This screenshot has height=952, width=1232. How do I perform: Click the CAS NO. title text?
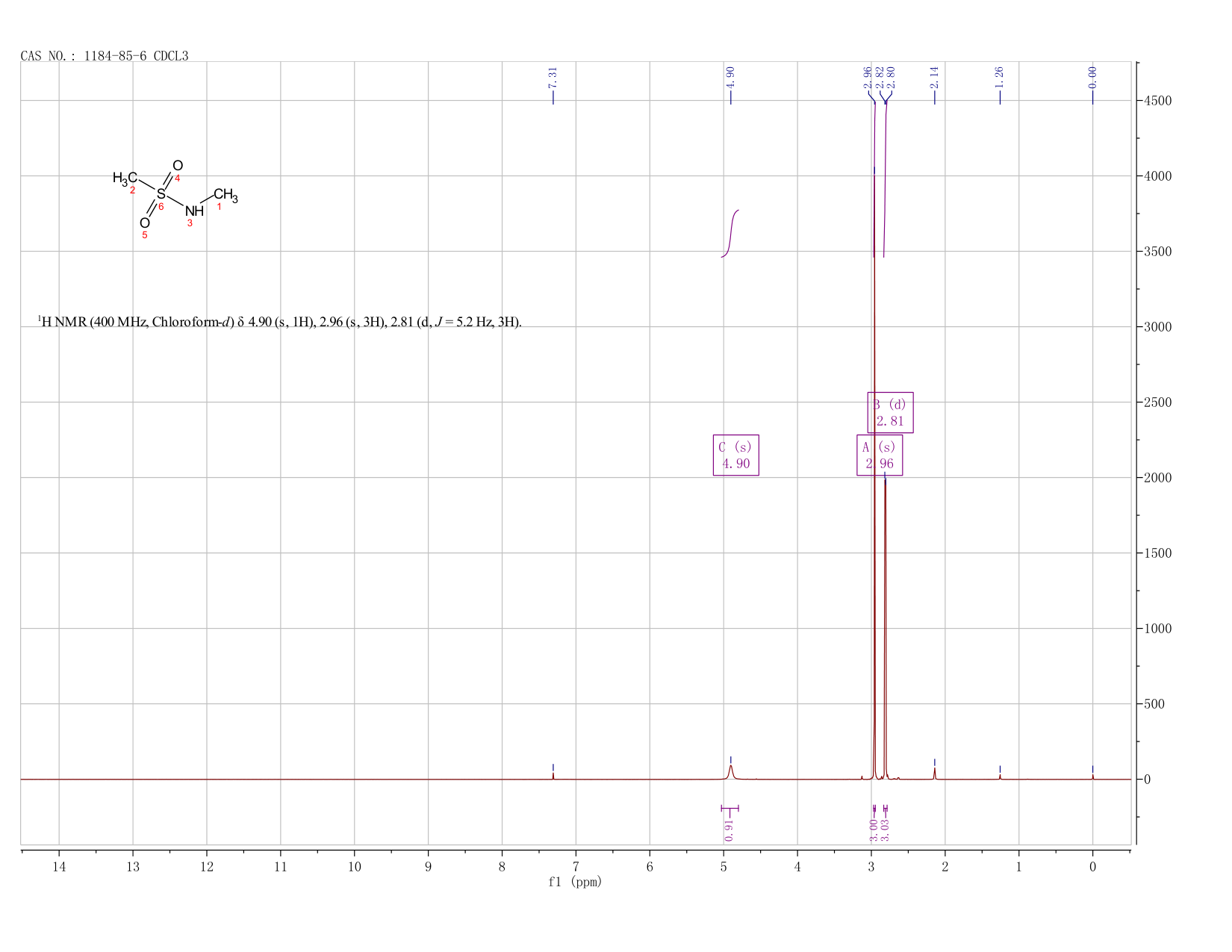pyautogui.click(x=105, y=56)
